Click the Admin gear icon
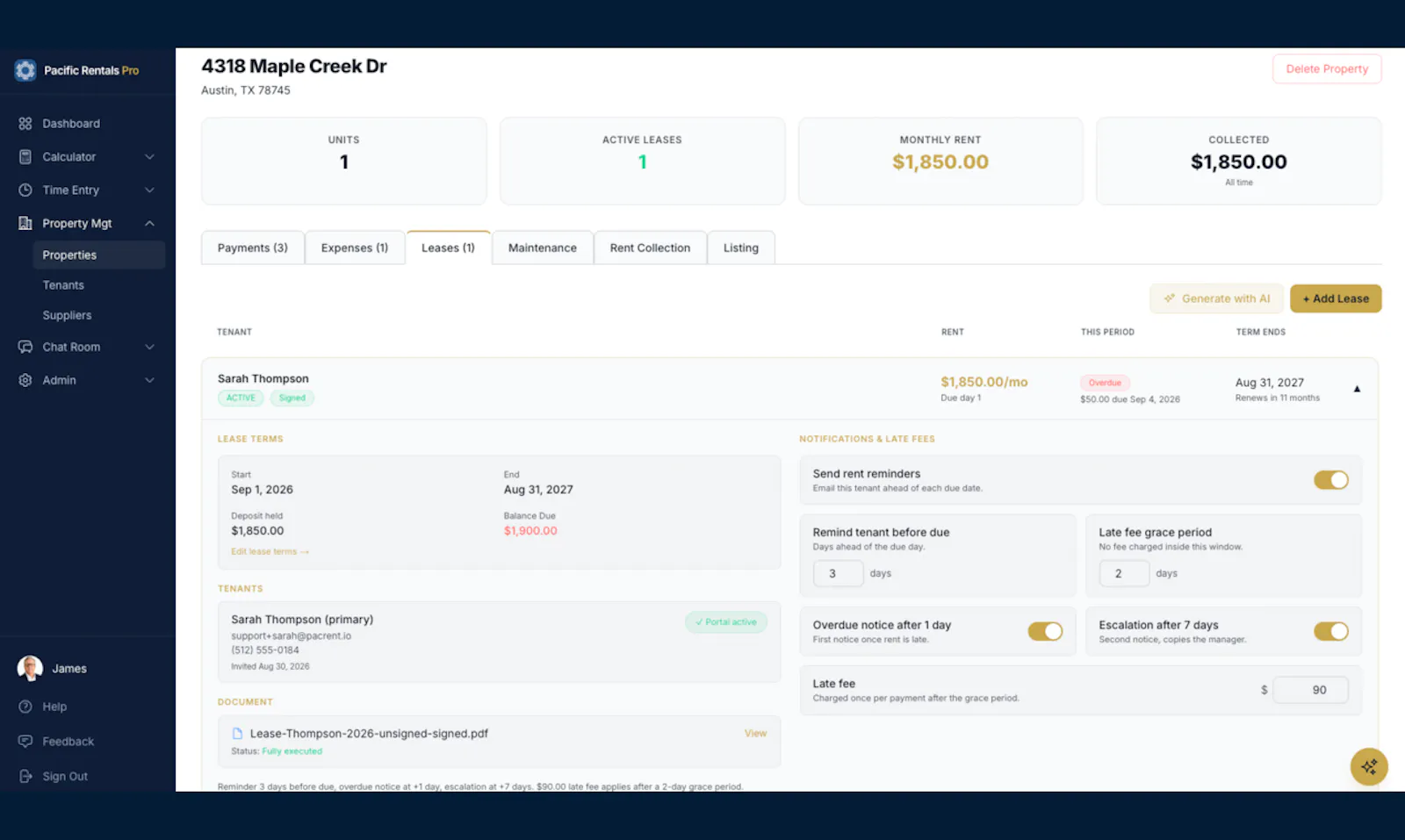This screenshot has height=840, width=1405. [25, 380]
